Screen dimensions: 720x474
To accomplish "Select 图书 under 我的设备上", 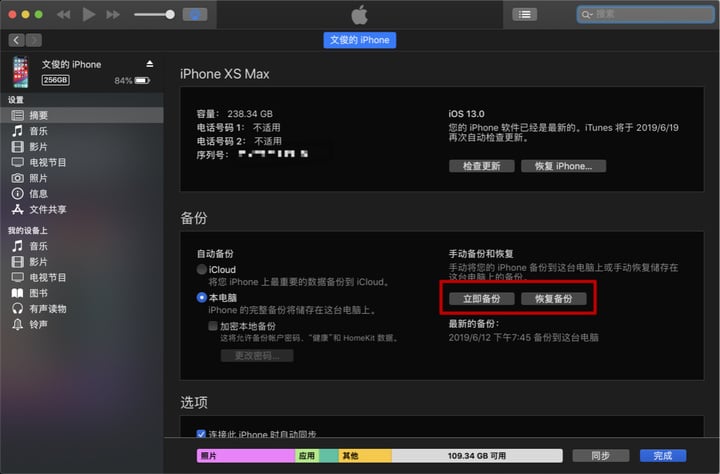I will click(38, 293).
